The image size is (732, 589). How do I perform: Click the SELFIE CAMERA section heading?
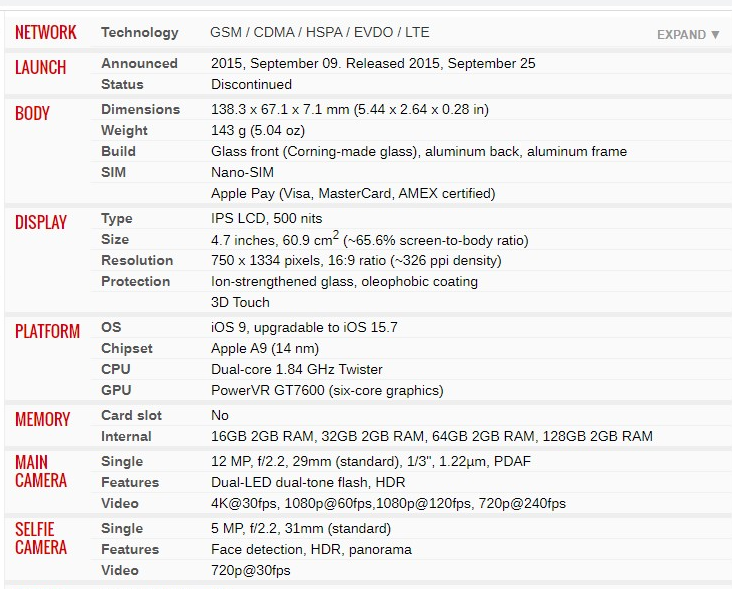click(x=41, y=538)
